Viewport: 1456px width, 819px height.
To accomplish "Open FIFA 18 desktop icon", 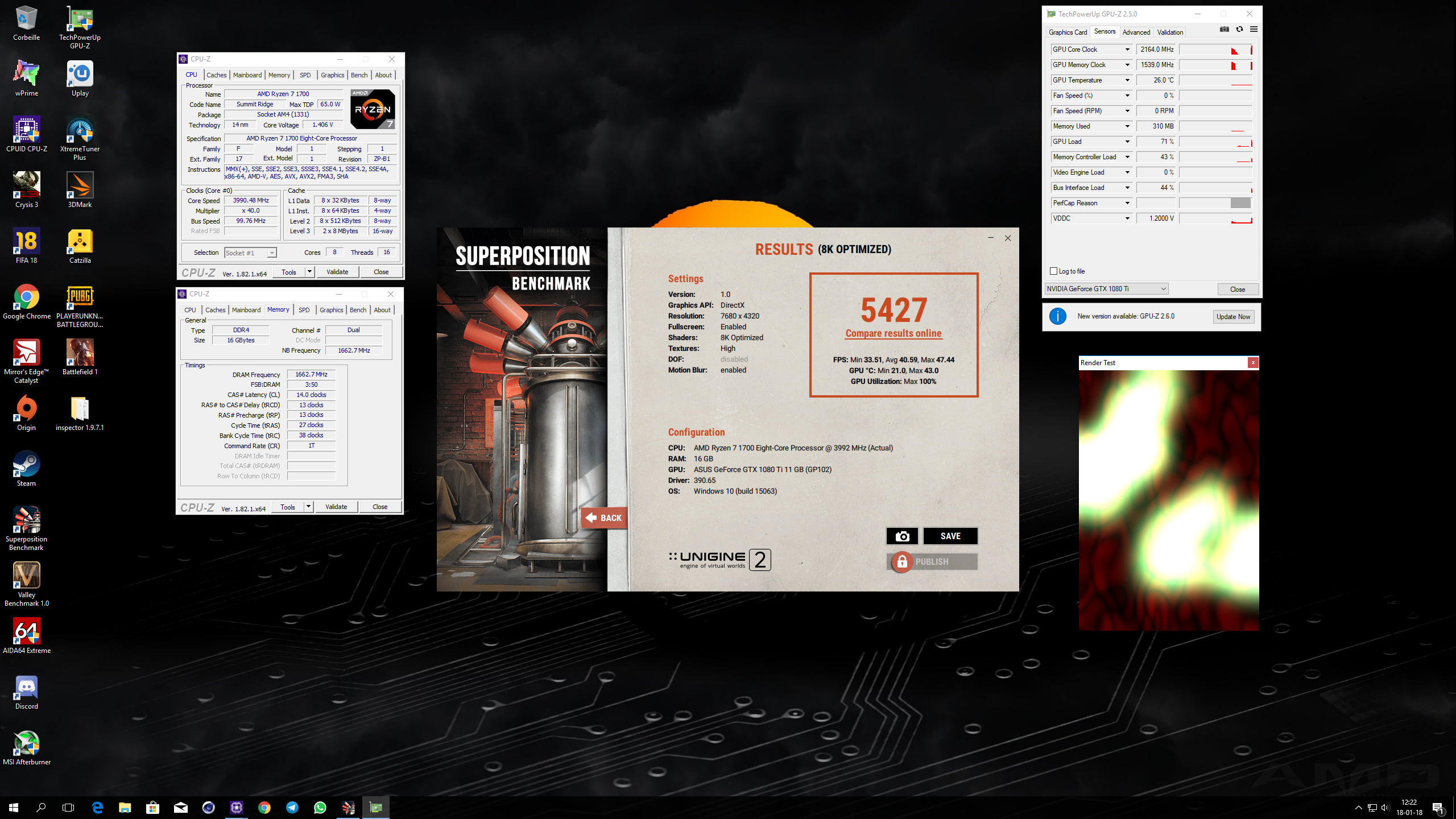I will 26,246.
